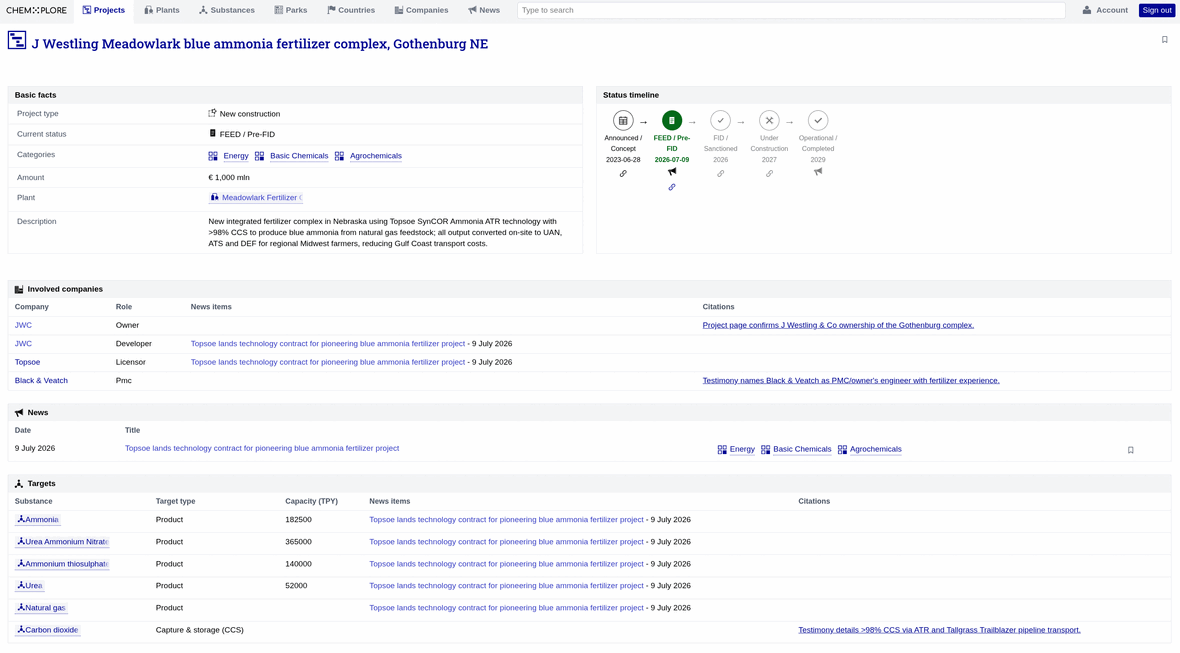The width and height of the screenshot is (1180, 653).
Task: Open the 9 July 2026 news title link
Action: 262,448
